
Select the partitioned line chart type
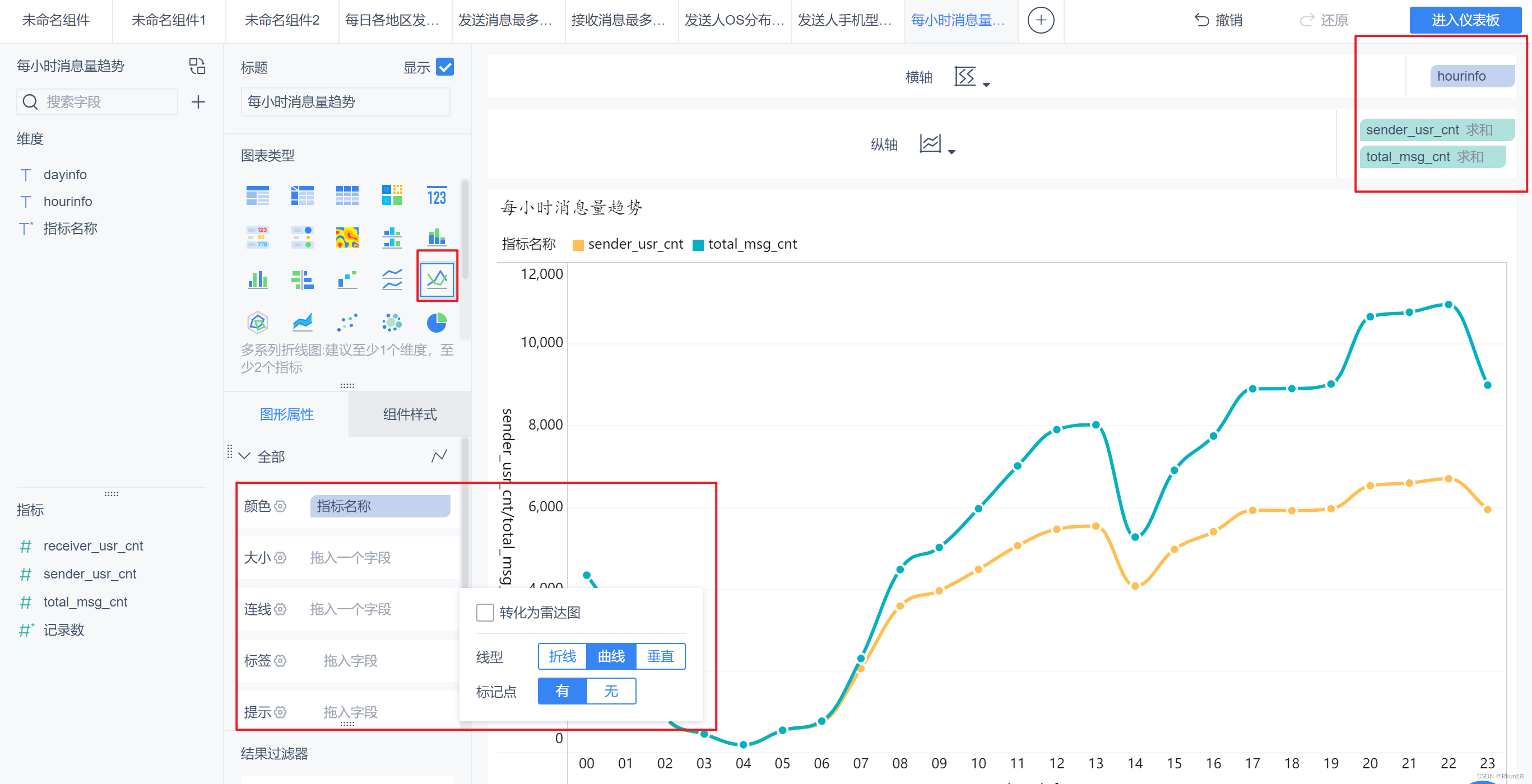[x=392, y=279]
